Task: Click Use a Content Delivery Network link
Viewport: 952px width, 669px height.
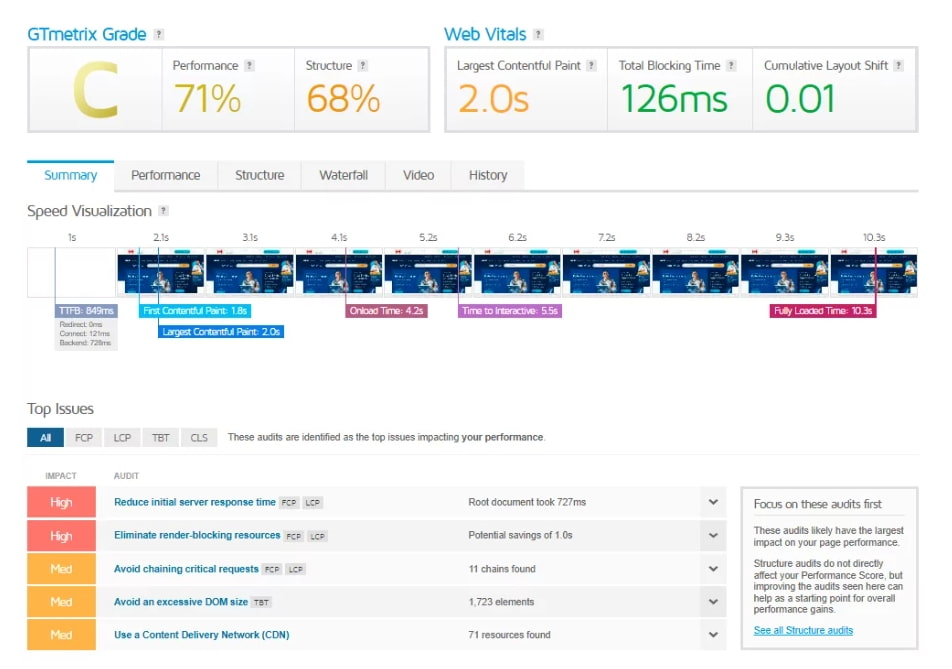Action: [201, 635]
